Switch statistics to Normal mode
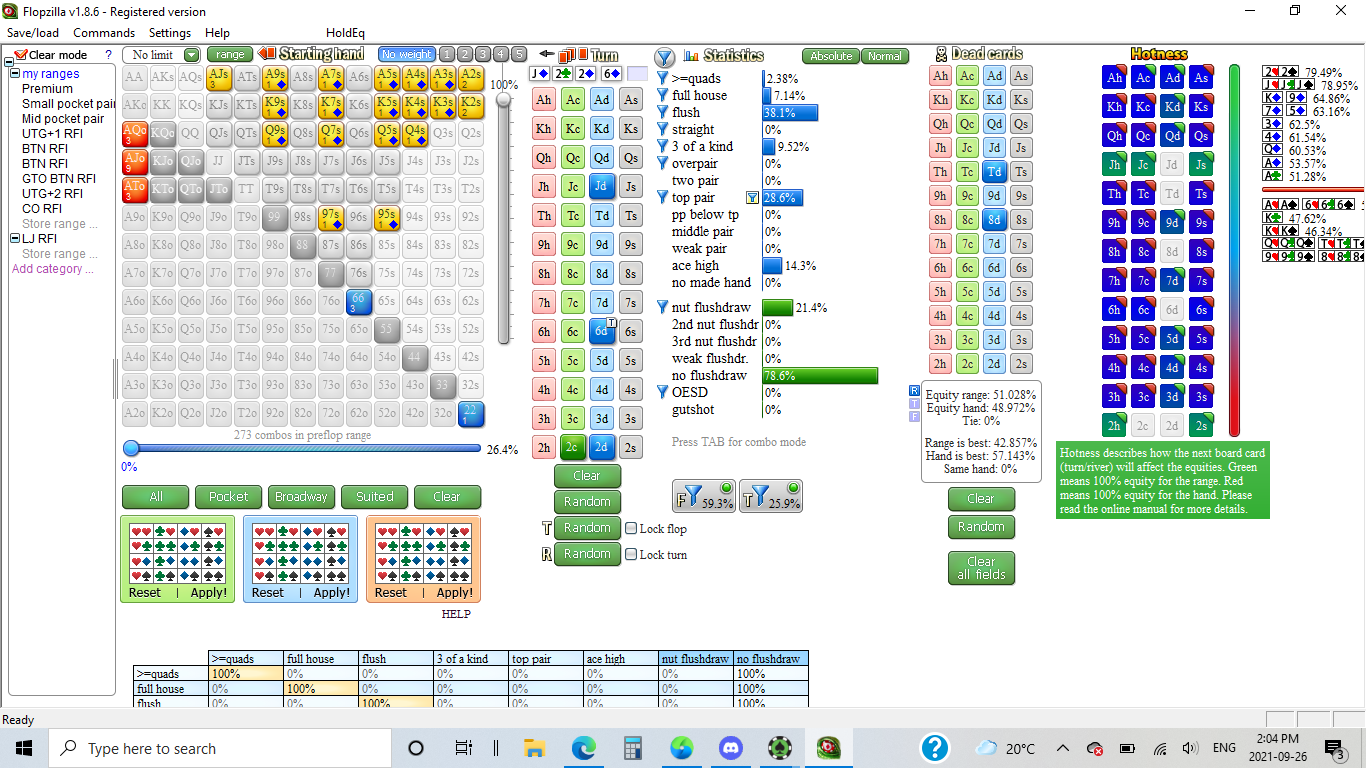1366x768 pixels. tap(884, 56)
